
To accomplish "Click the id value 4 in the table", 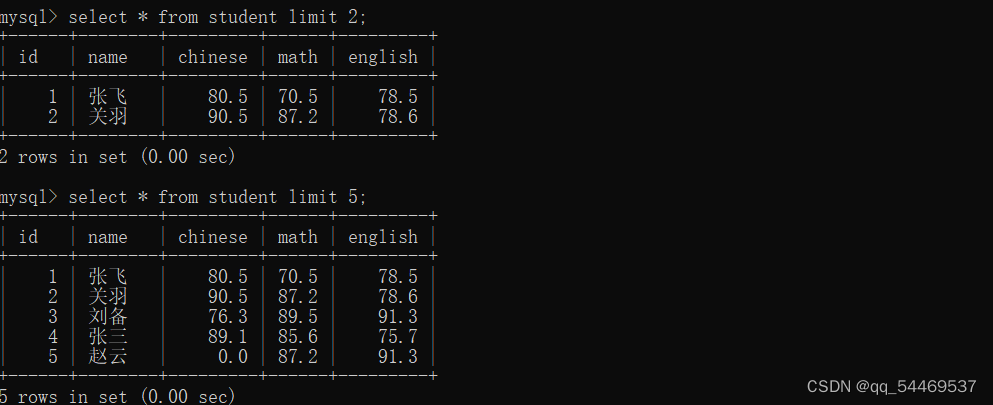I will click(x=52, y=336).
